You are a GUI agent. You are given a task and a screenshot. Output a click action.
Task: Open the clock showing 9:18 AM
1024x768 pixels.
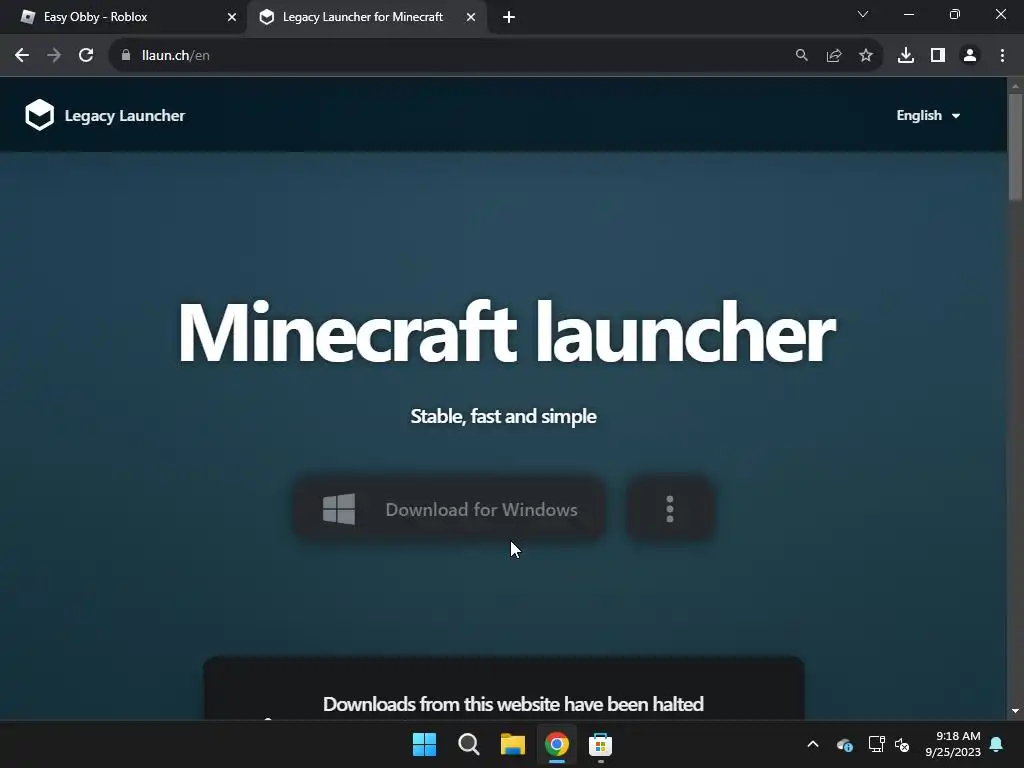953,744
